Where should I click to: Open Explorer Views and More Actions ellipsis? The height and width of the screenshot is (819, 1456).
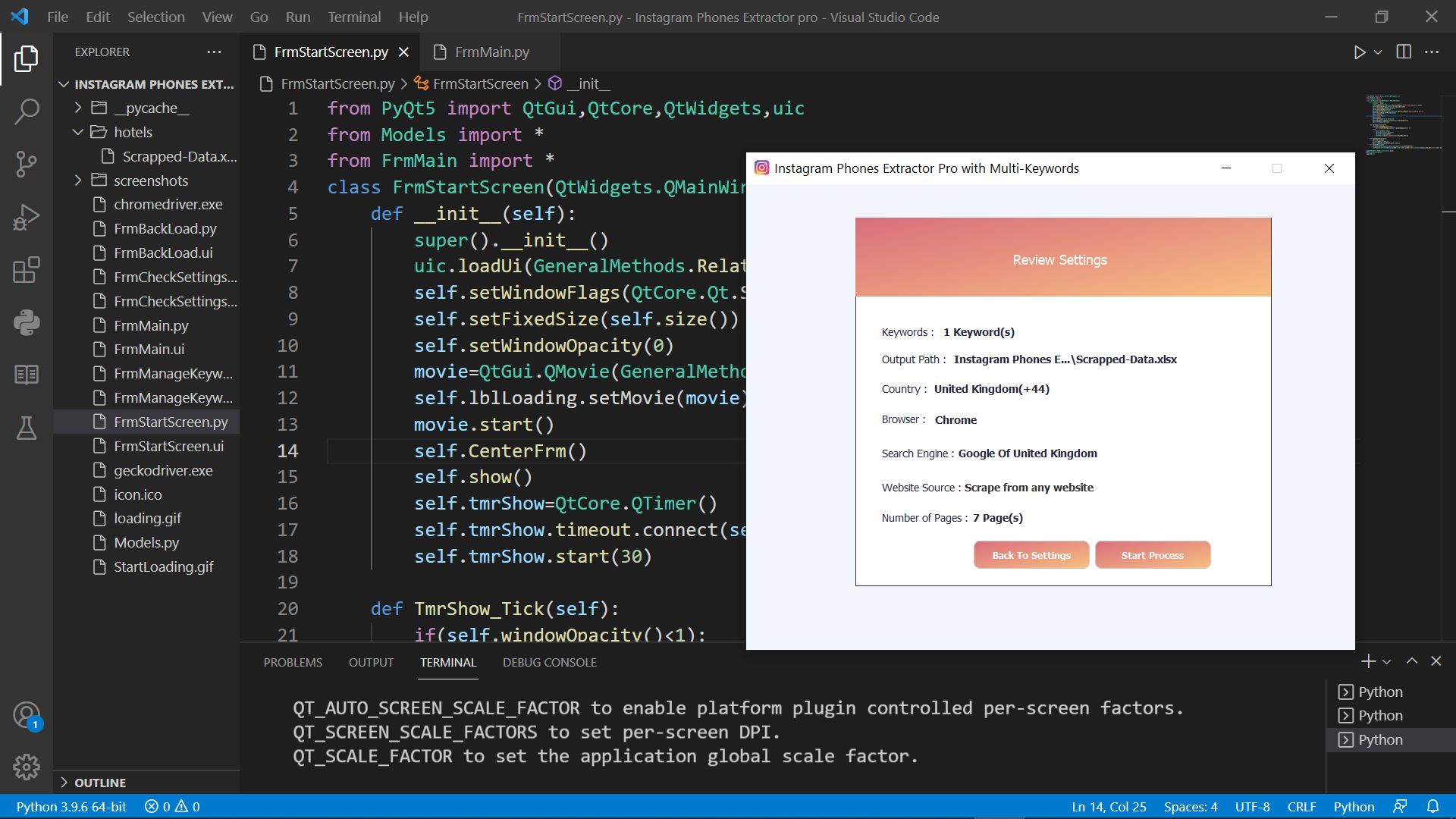pos(215,52)
